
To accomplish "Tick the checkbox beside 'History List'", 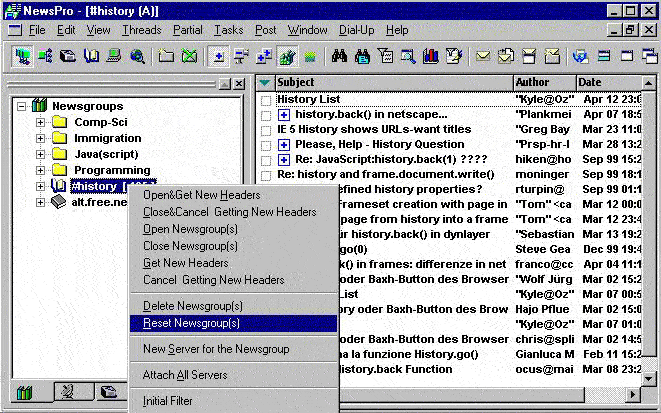I will (x=266, y=100).
